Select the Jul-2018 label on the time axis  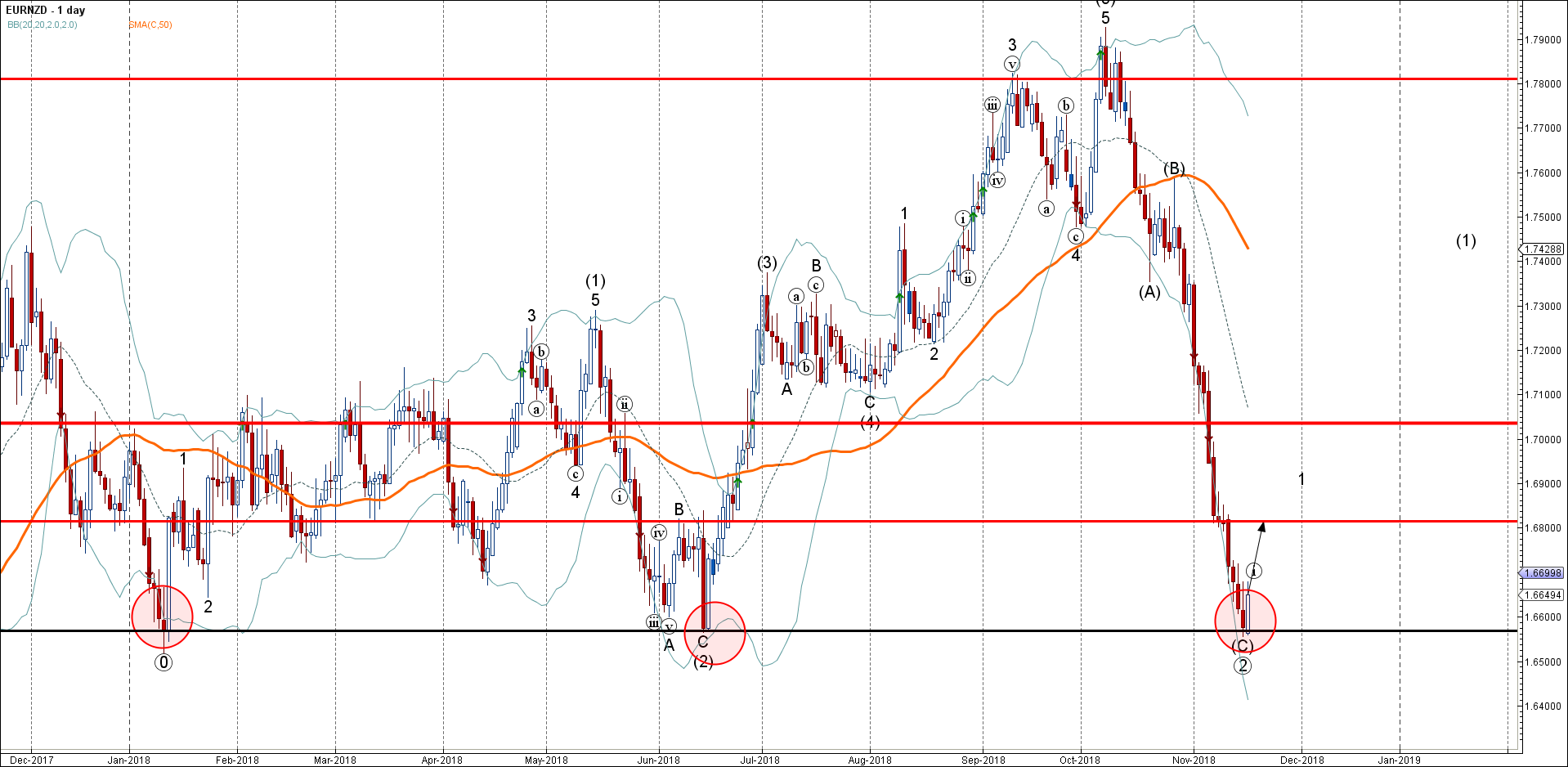(759, 760)
